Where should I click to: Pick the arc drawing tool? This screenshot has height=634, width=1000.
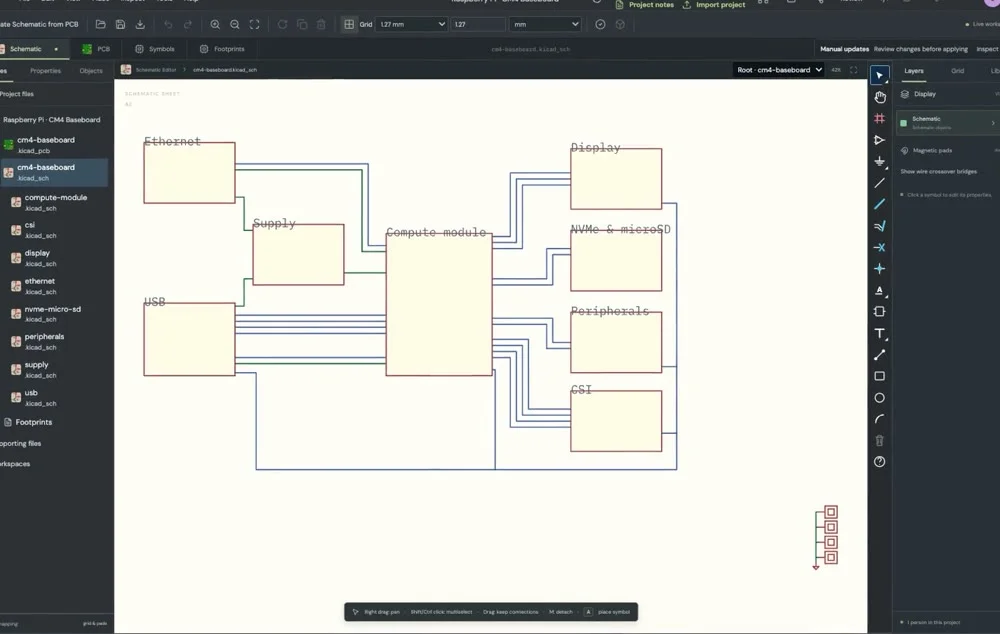point(879,419)
